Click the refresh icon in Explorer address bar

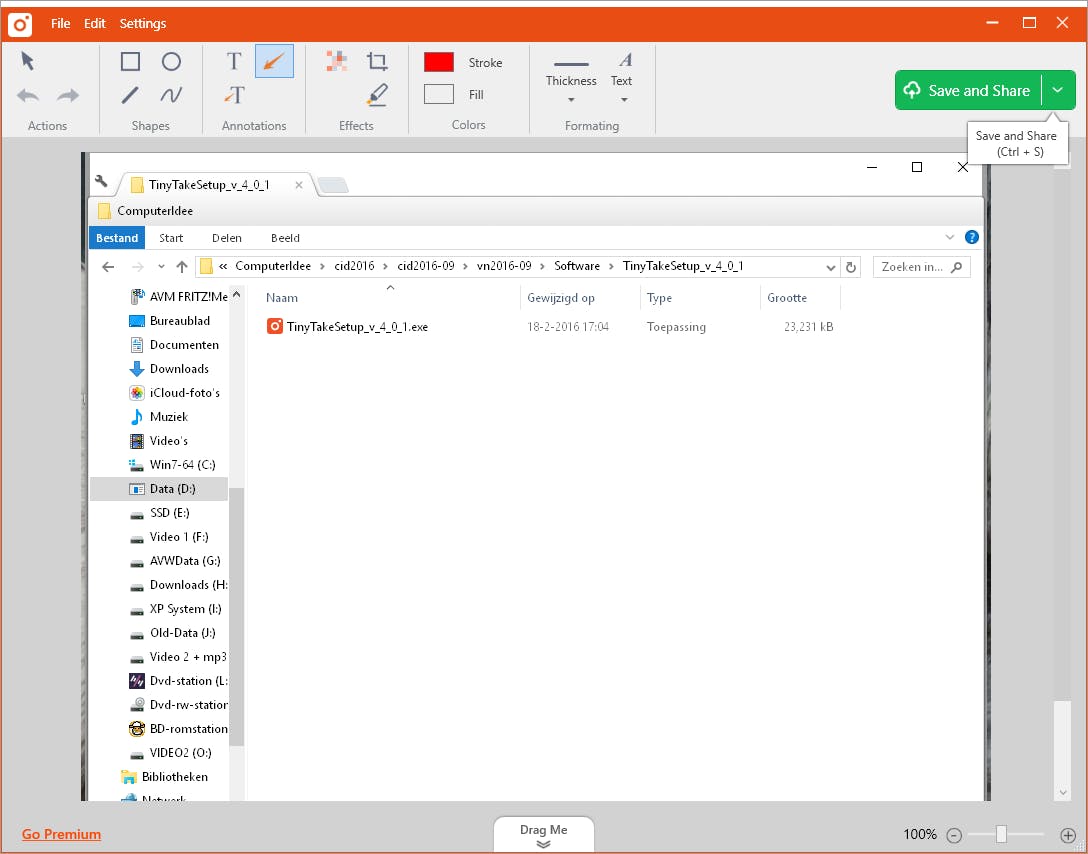click(851, 267)
